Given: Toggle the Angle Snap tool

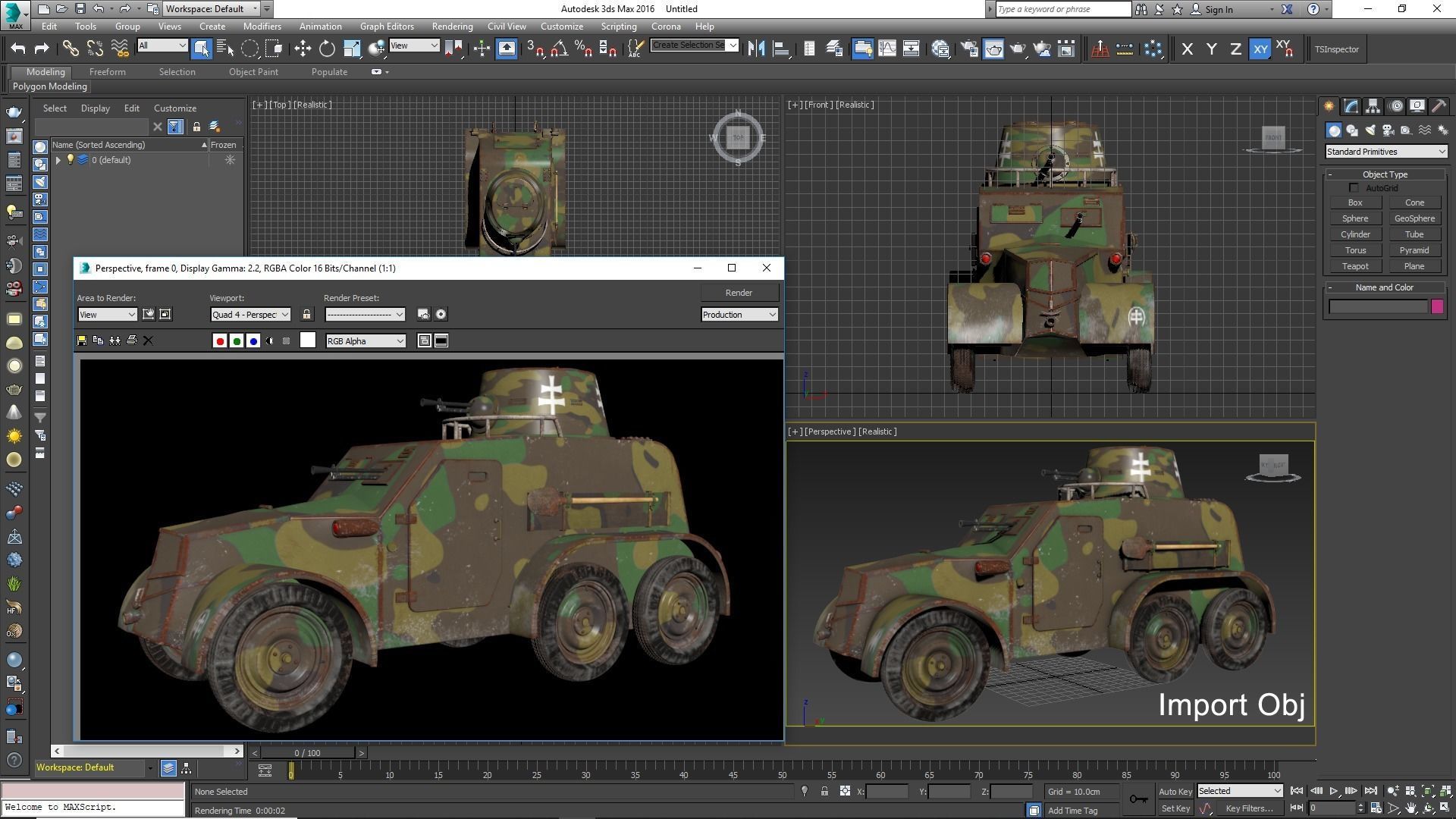Looking at the screenshot, I should tap(560, 49).
